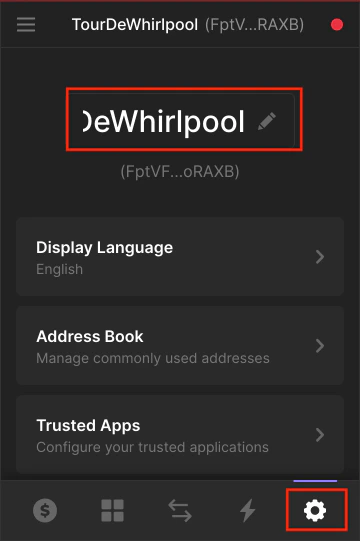Click the pencil edit icon
This screenshot has width=360, height=541.
(x=267, y=121)
